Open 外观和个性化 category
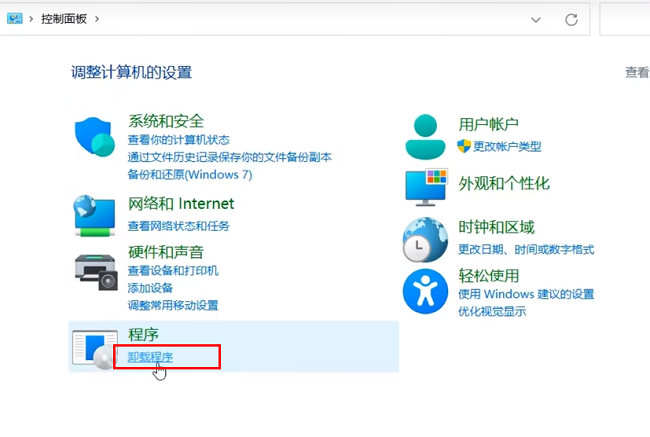Screen dimensions: 650x437 (x=504, y=183)
